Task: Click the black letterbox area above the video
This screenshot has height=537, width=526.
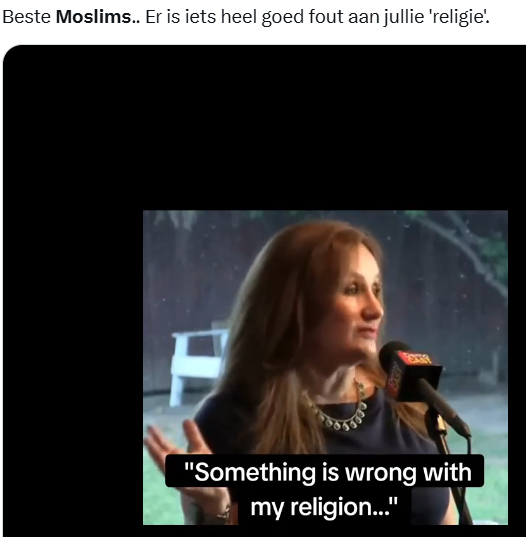Action: 264,127
